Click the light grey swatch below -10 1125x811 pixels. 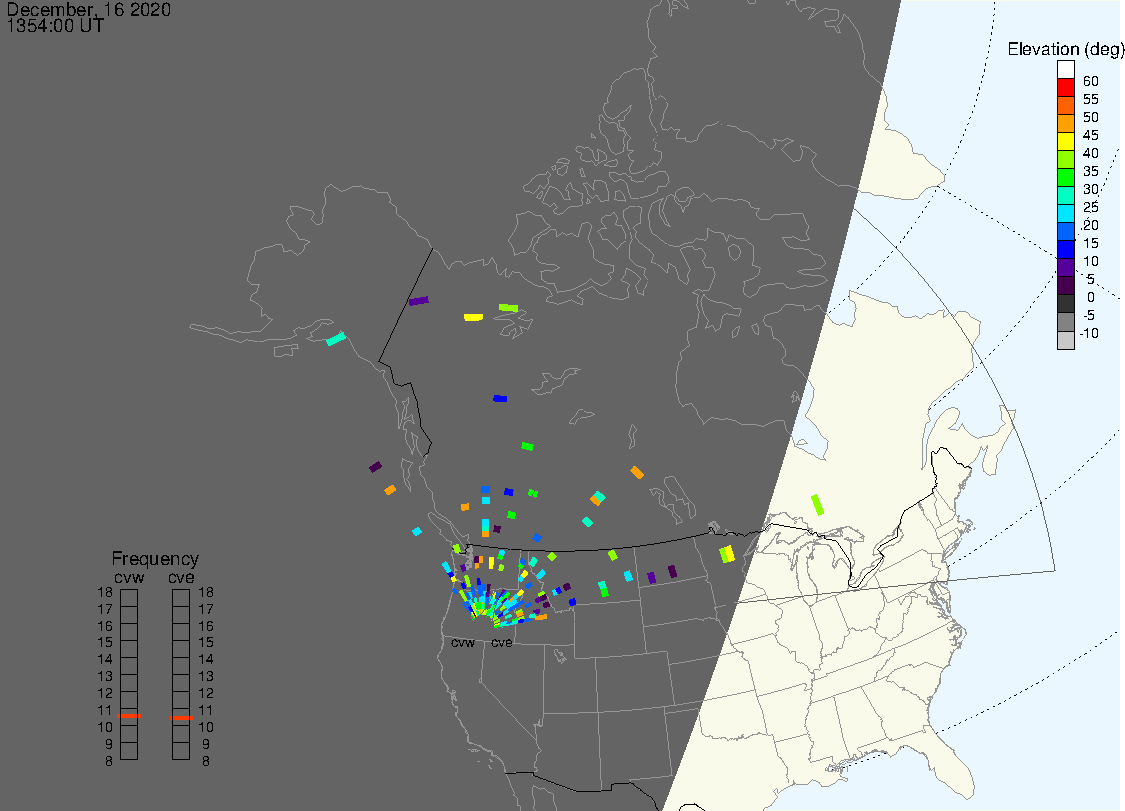[x=1065, y=340]
